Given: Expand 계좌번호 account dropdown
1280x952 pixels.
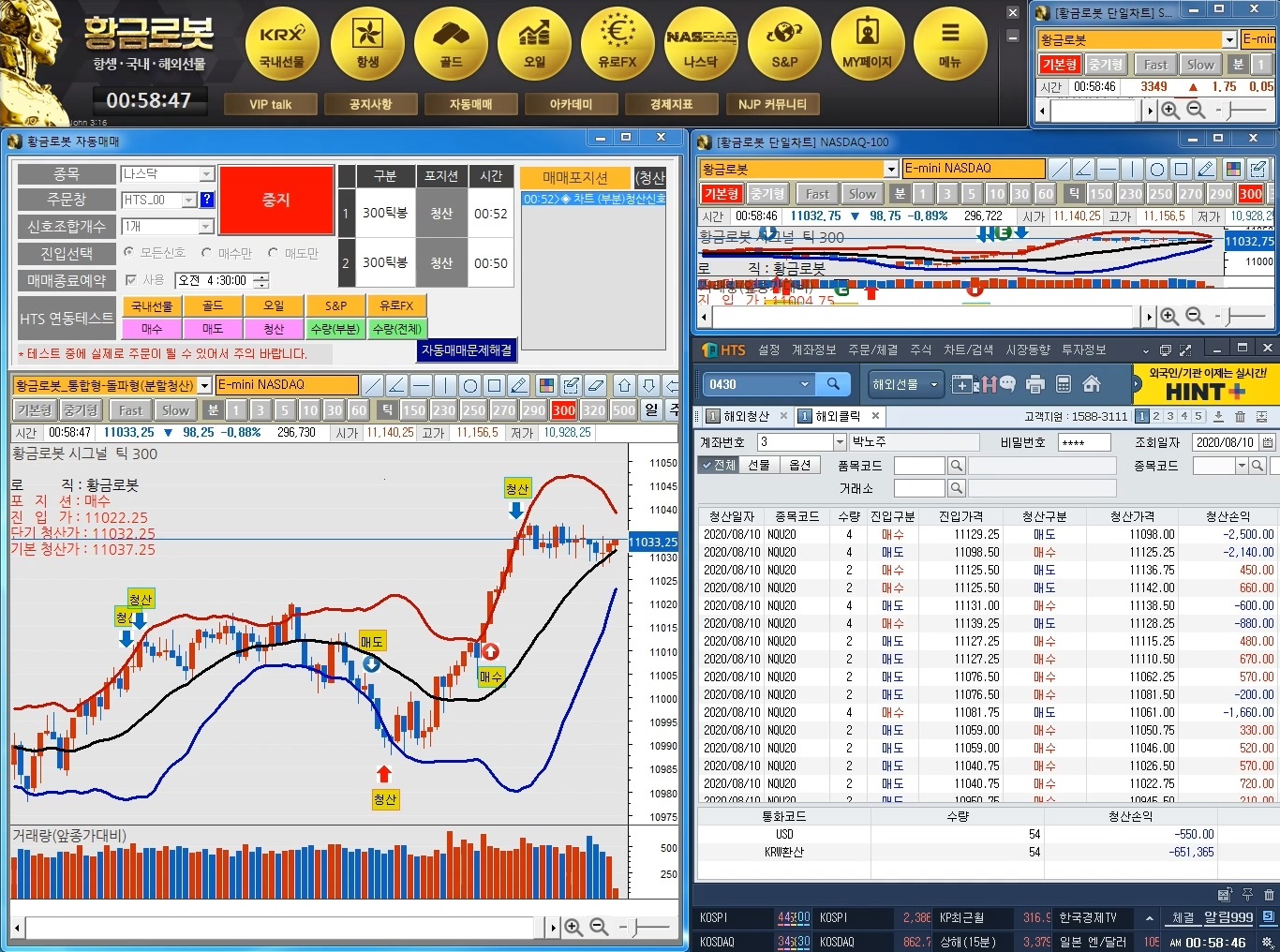Looking at the screenshot, I should coord(840,442).
